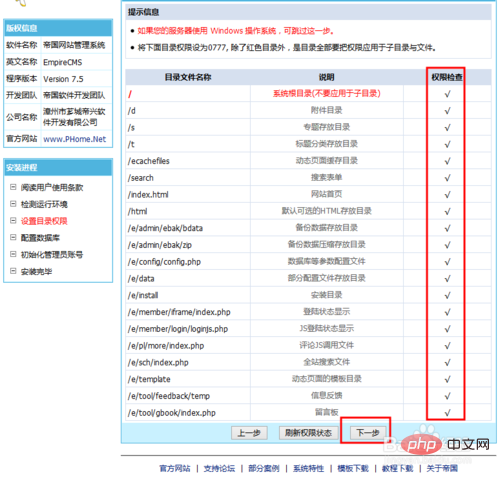Viewport: 500px width, 477px height.
Task: Click the check mark in the /ecachefiles row
Action: click(x=447, y=161)
